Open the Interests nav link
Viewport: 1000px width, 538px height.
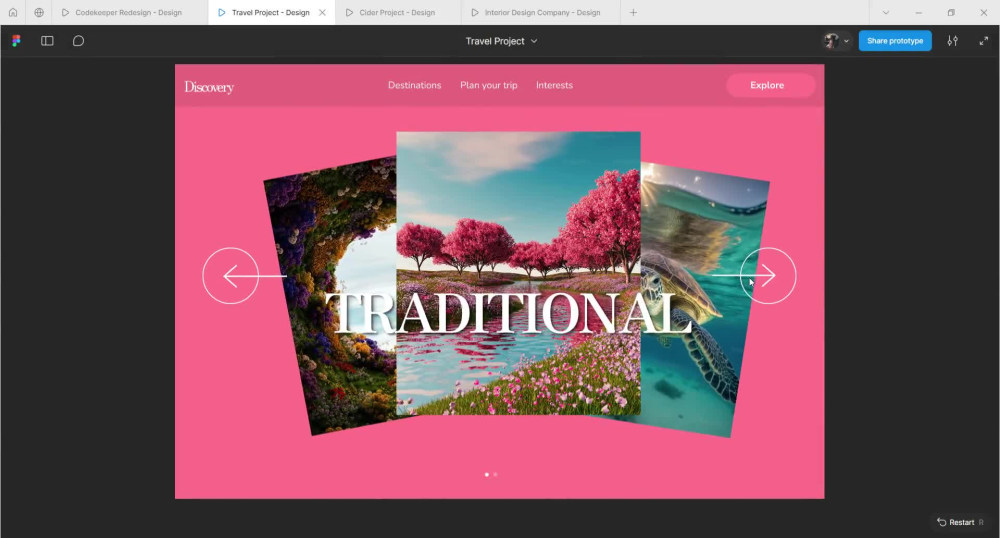tap(554, 85)
